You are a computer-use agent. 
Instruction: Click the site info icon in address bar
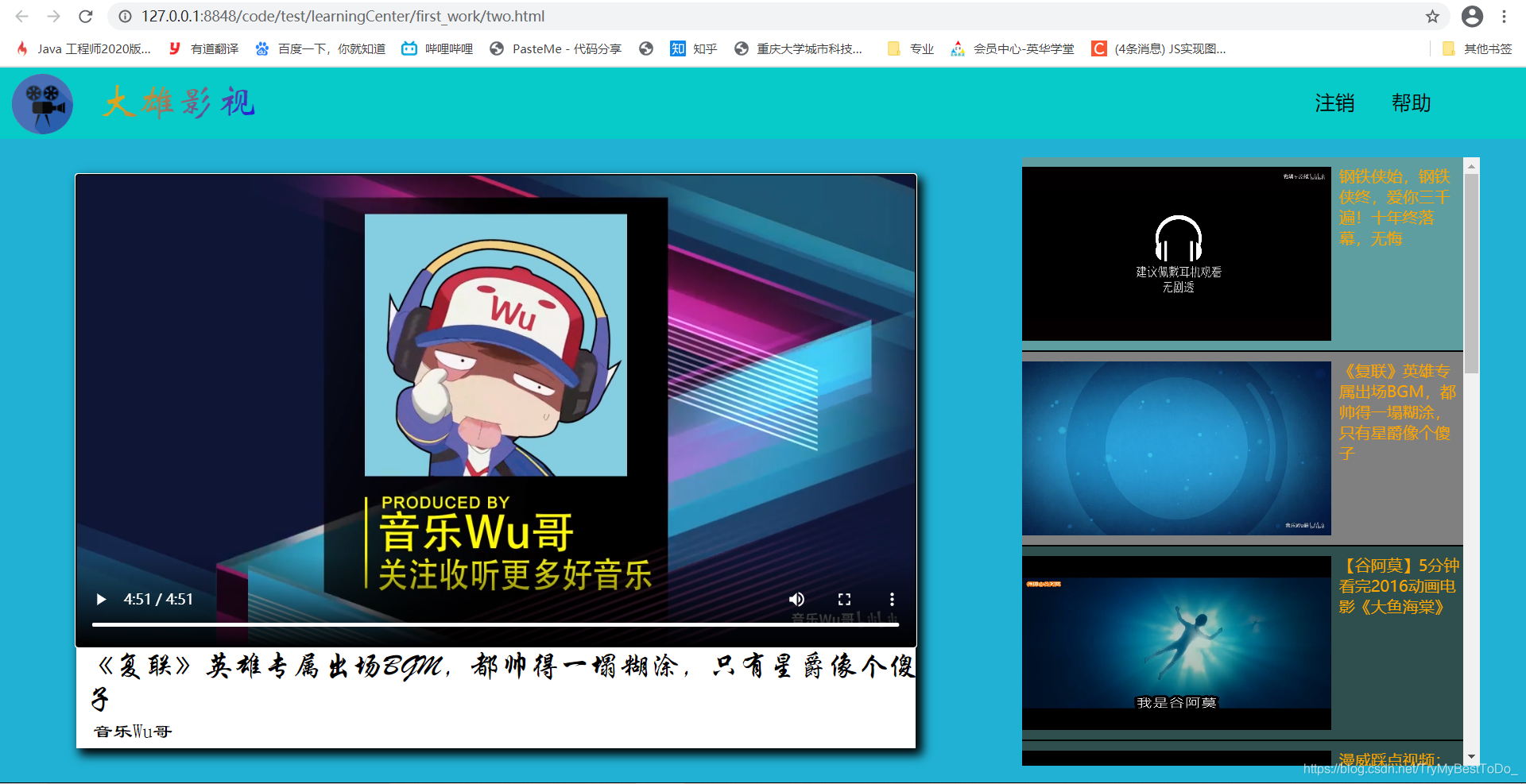pyautogui.click(x=125, y=16)
